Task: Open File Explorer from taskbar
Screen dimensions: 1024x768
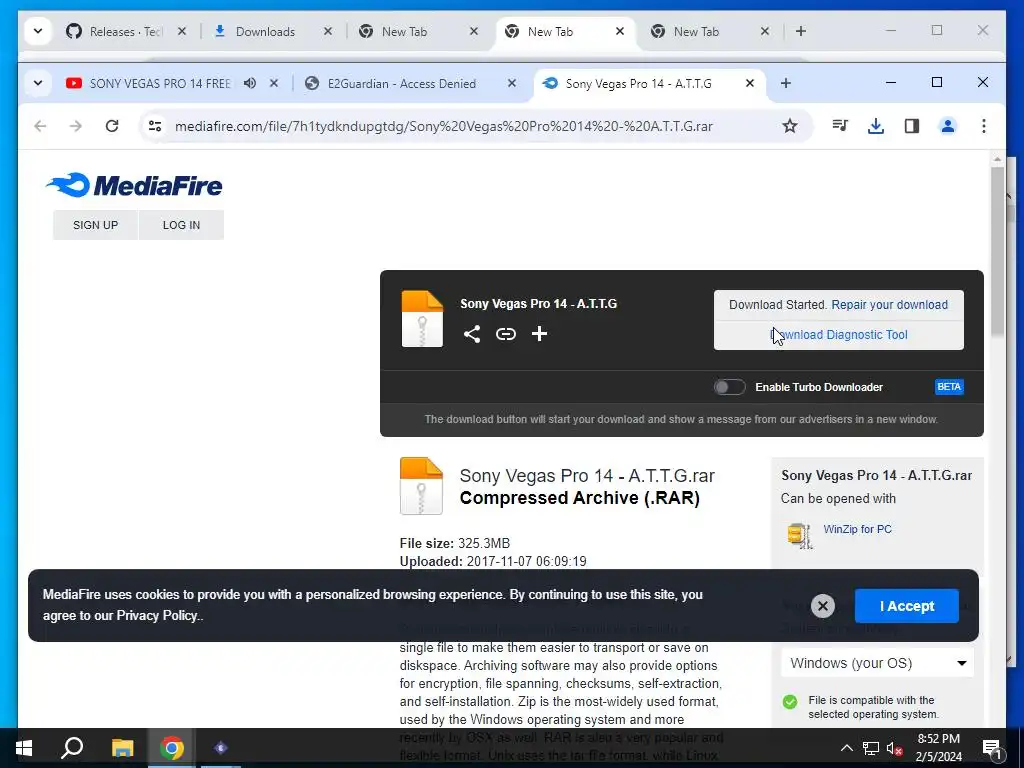Action: tap(122, 748)
